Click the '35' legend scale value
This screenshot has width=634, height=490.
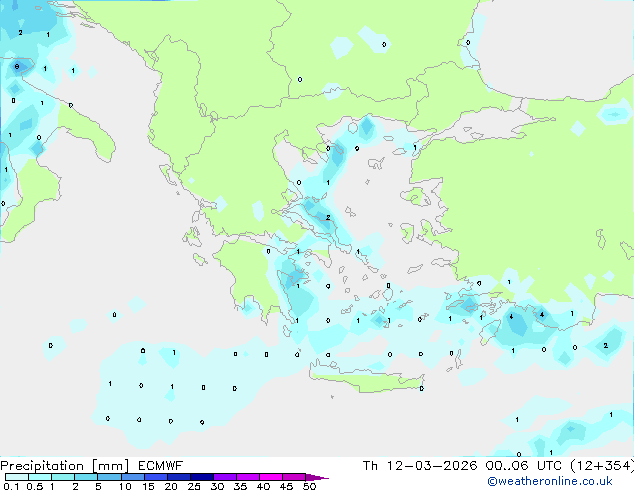click(240, 486)
